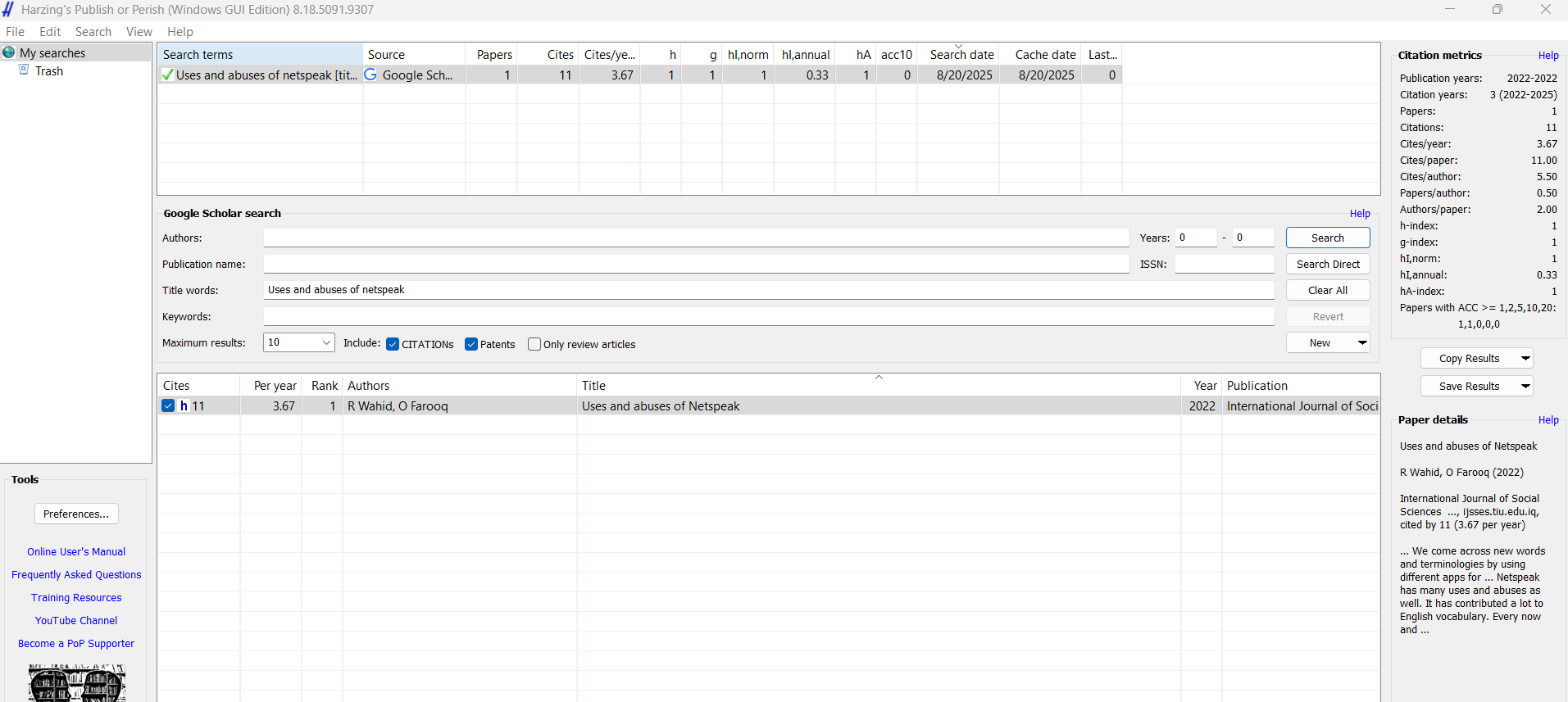The height and width of the screenshot is (702, 1568).
Task: Click the Clear All button
Action: click(1328, 290)
